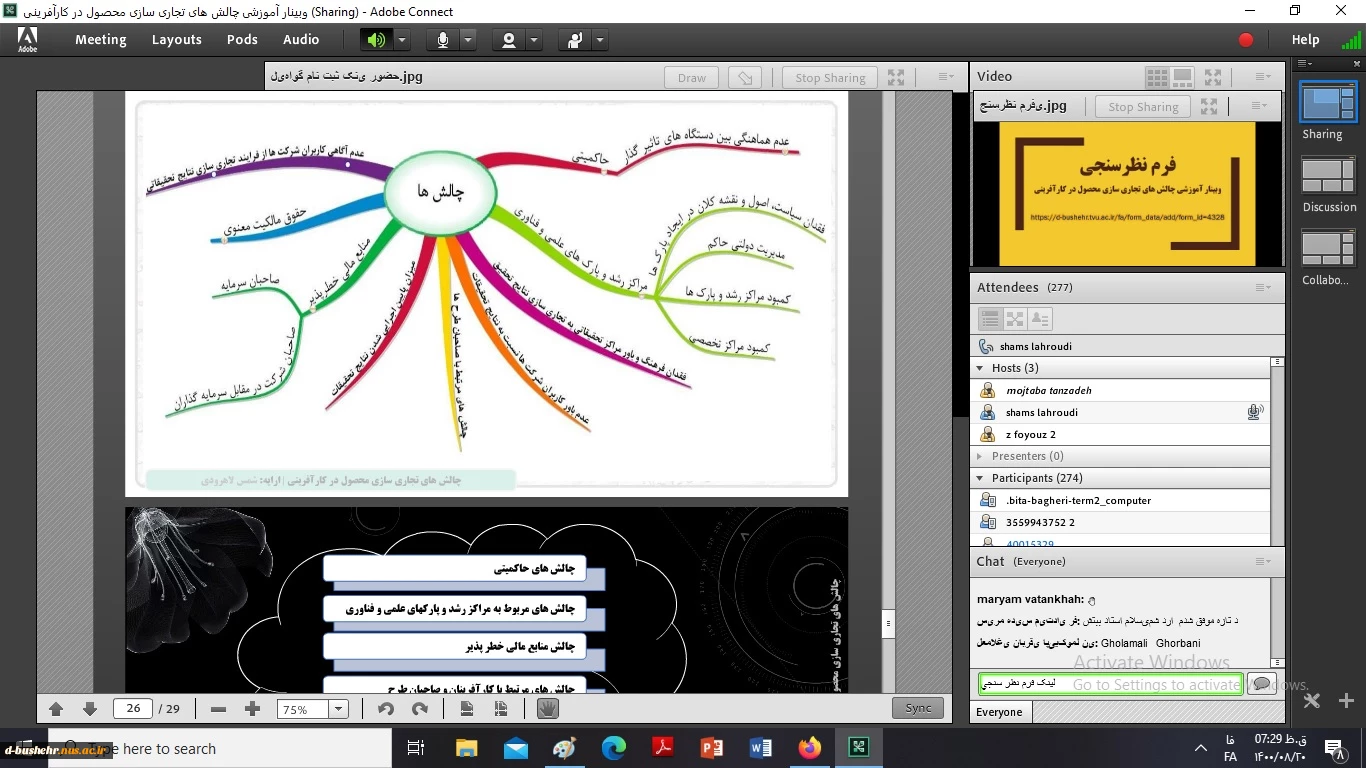This screenshot has width=1366, height=768.
Task: Select Attendees list view icon
Action: tap(990, 319)
